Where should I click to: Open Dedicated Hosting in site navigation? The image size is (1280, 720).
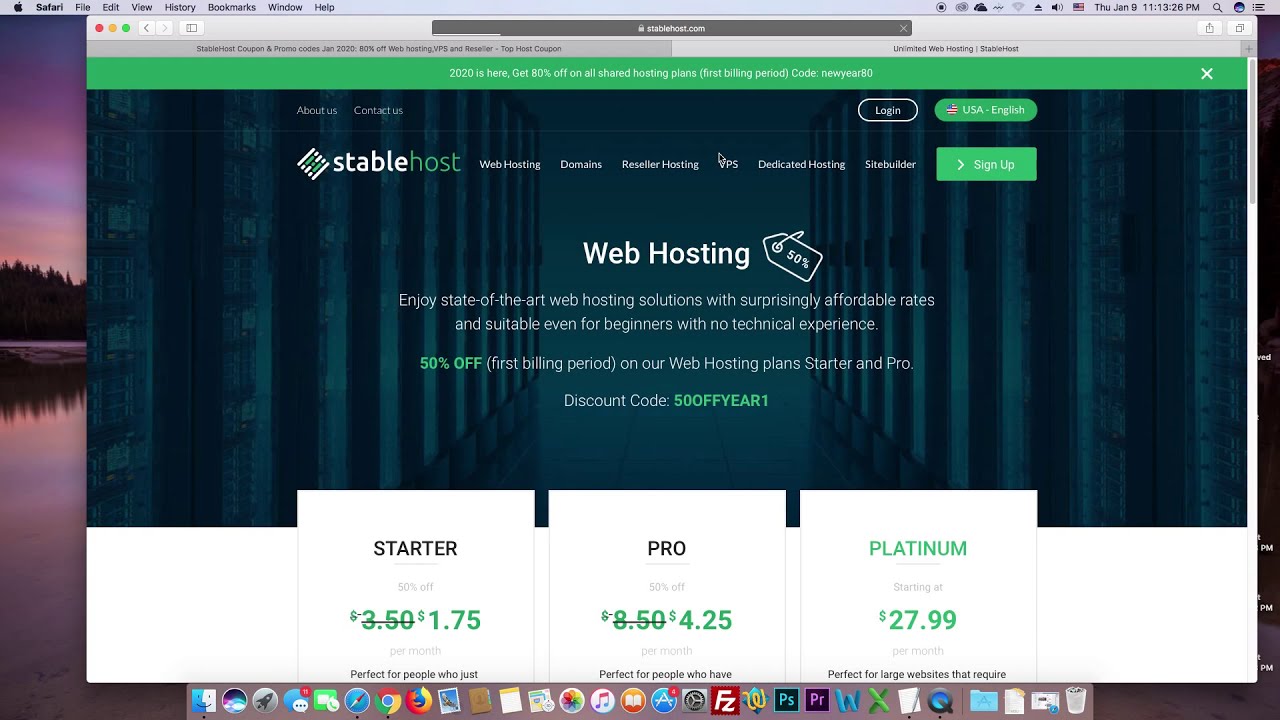801,164
